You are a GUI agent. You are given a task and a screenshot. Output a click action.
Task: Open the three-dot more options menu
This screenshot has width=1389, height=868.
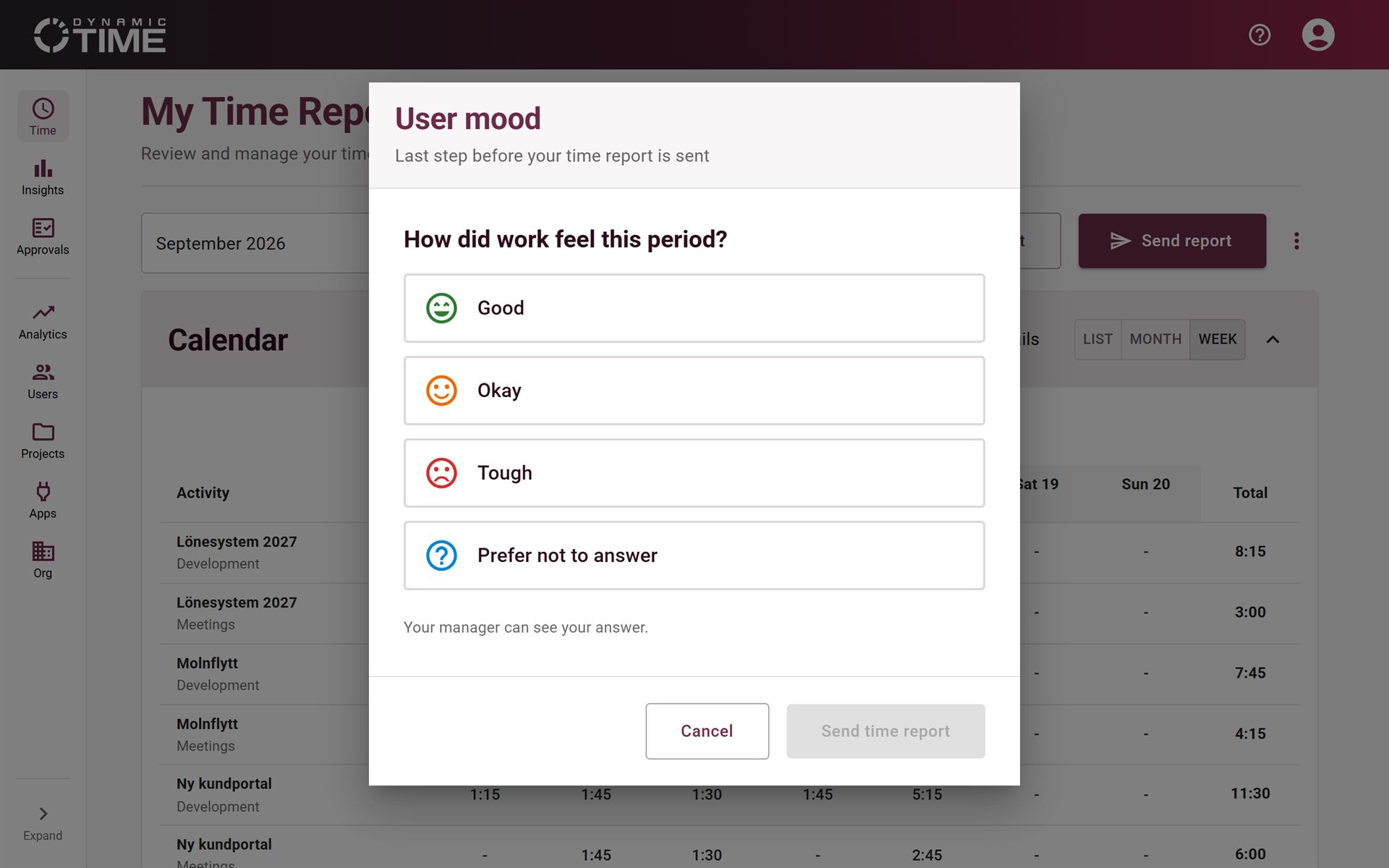[1296, 241]
